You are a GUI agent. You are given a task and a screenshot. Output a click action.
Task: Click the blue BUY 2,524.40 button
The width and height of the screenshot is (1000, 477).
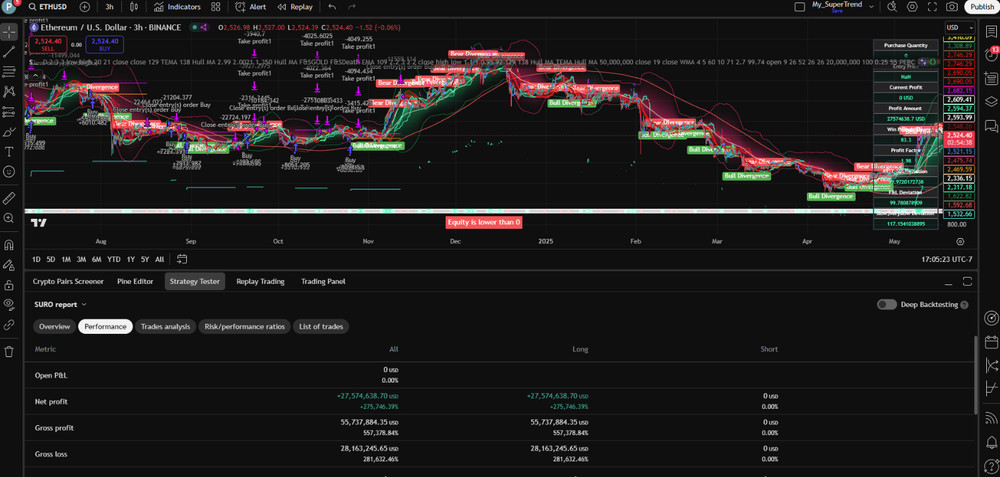tap(105, 43)
